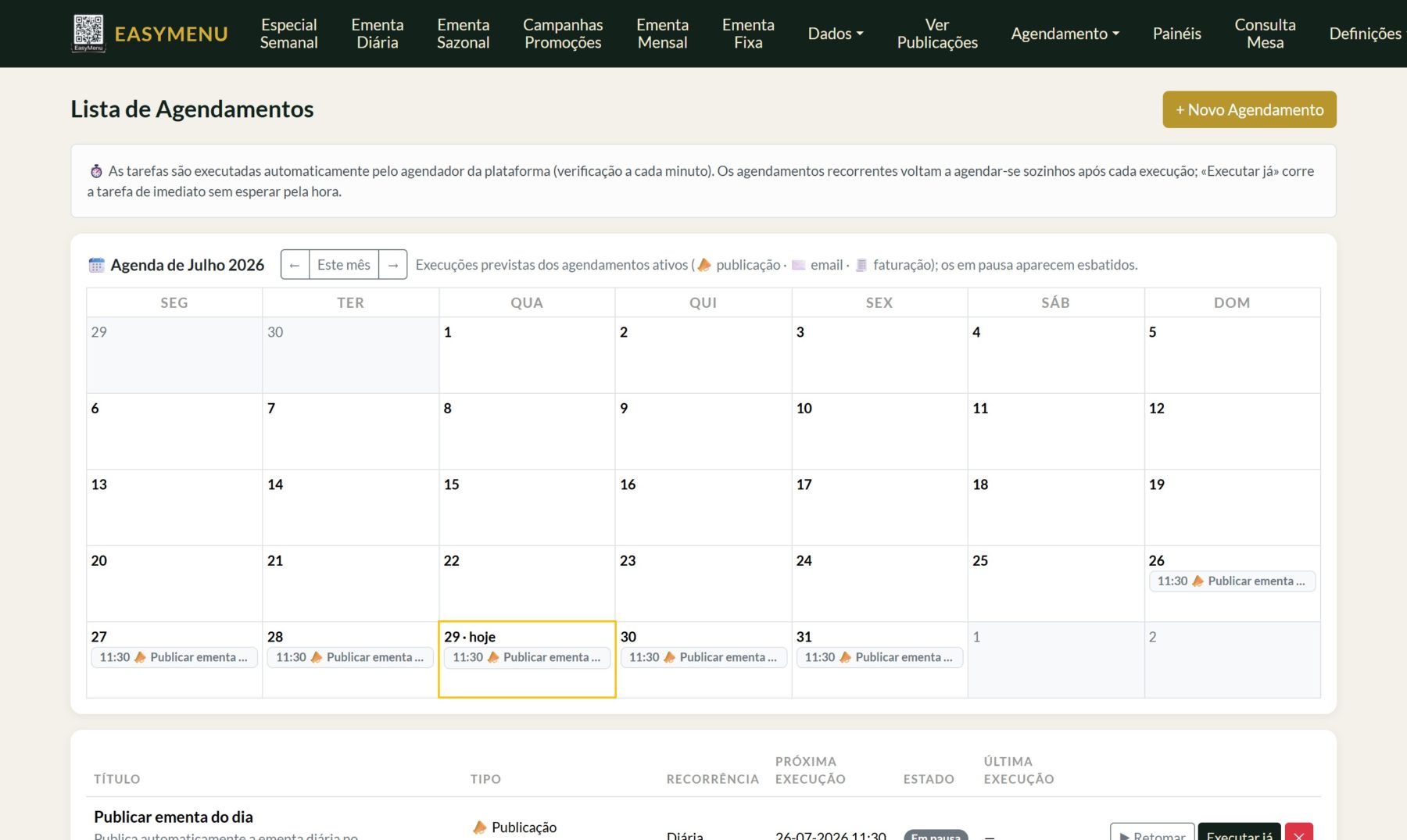
Task: Go to previous month with left arrow
Action: point(295,265)
